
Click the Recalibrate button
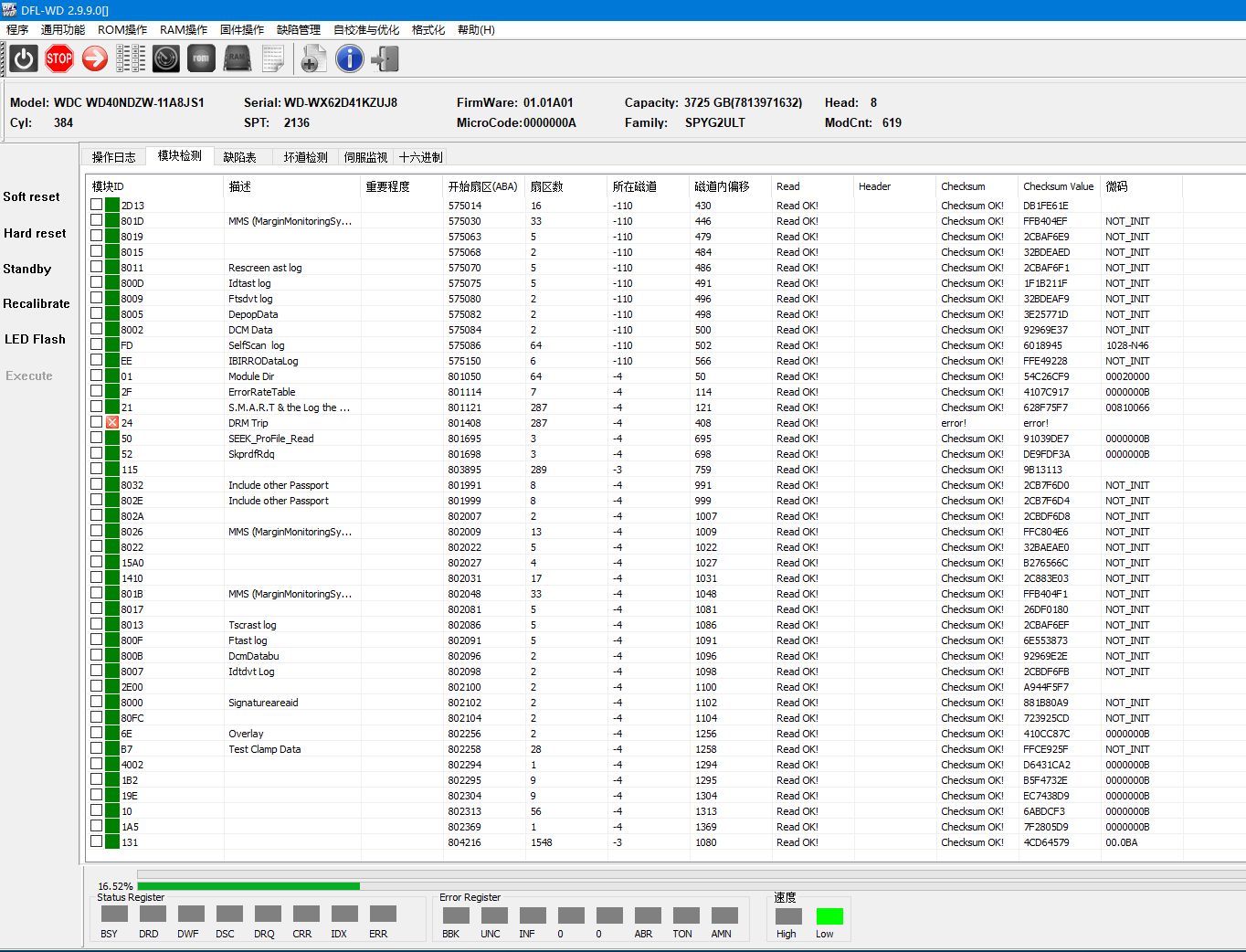[37, 303]
